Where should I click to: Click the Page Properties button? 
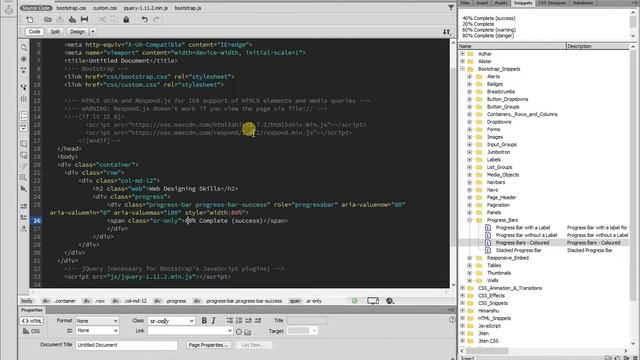208,345
